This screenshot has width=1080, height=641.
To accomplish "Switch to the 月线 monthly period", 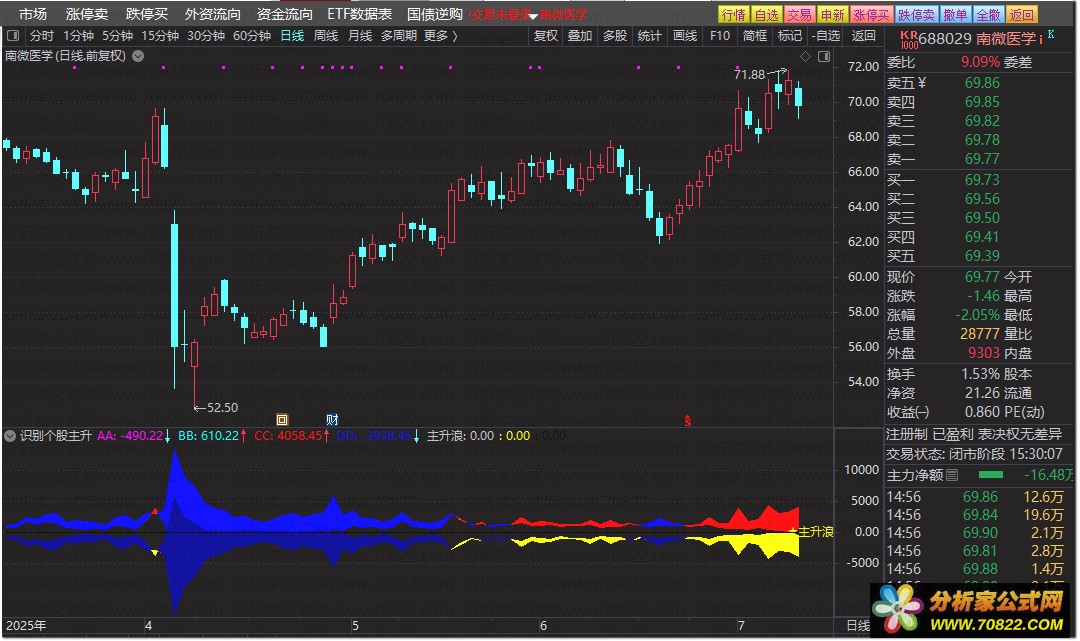I will [360, 35].
